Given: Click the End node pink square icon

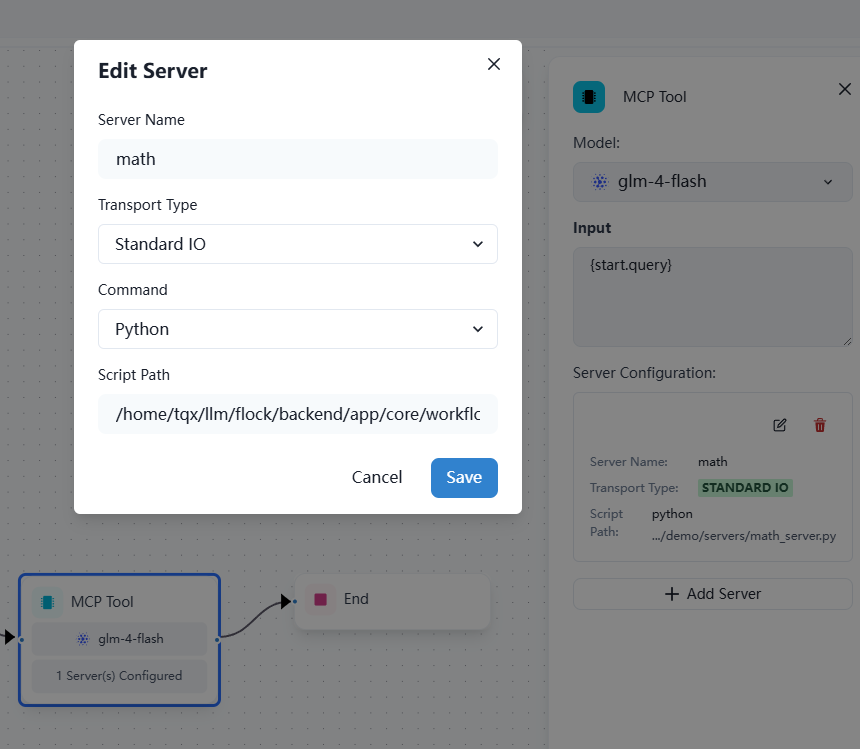Looking at the screenshot, I should (x=320, y=599).
